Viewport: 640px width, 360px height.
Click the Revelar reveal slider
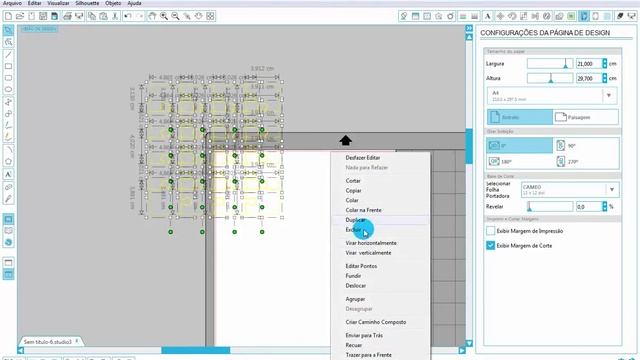click(x=550, y=207)
